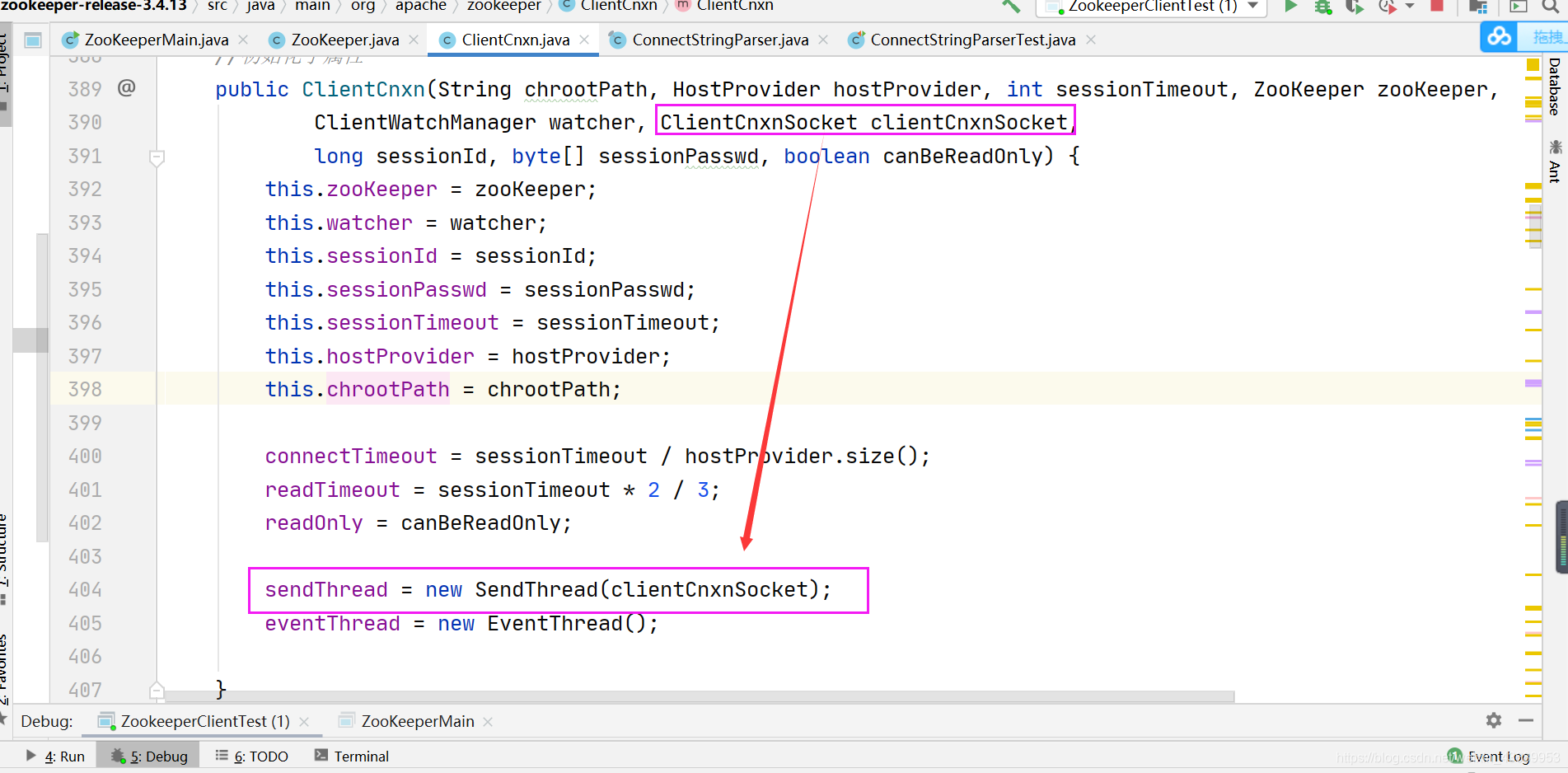The height and width of the screenshot is (773, 1568).
Task: Click the zookeeper breadcrumb folder
Action: pyautogui.click(x=503, y=6)
